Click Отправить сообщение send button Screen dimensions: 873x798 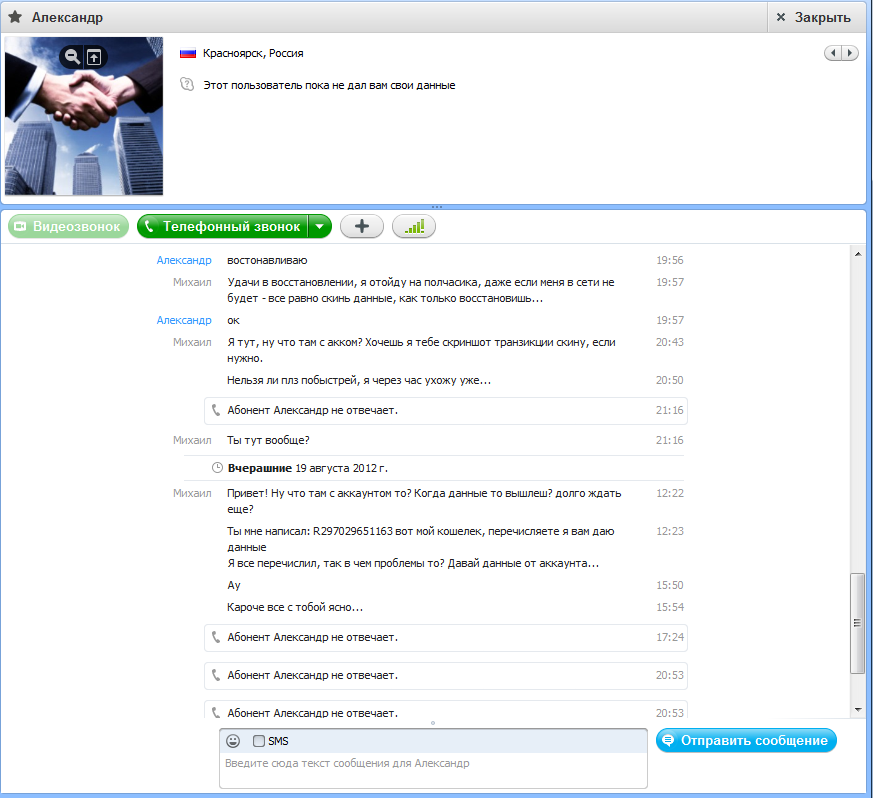(746, 740)
